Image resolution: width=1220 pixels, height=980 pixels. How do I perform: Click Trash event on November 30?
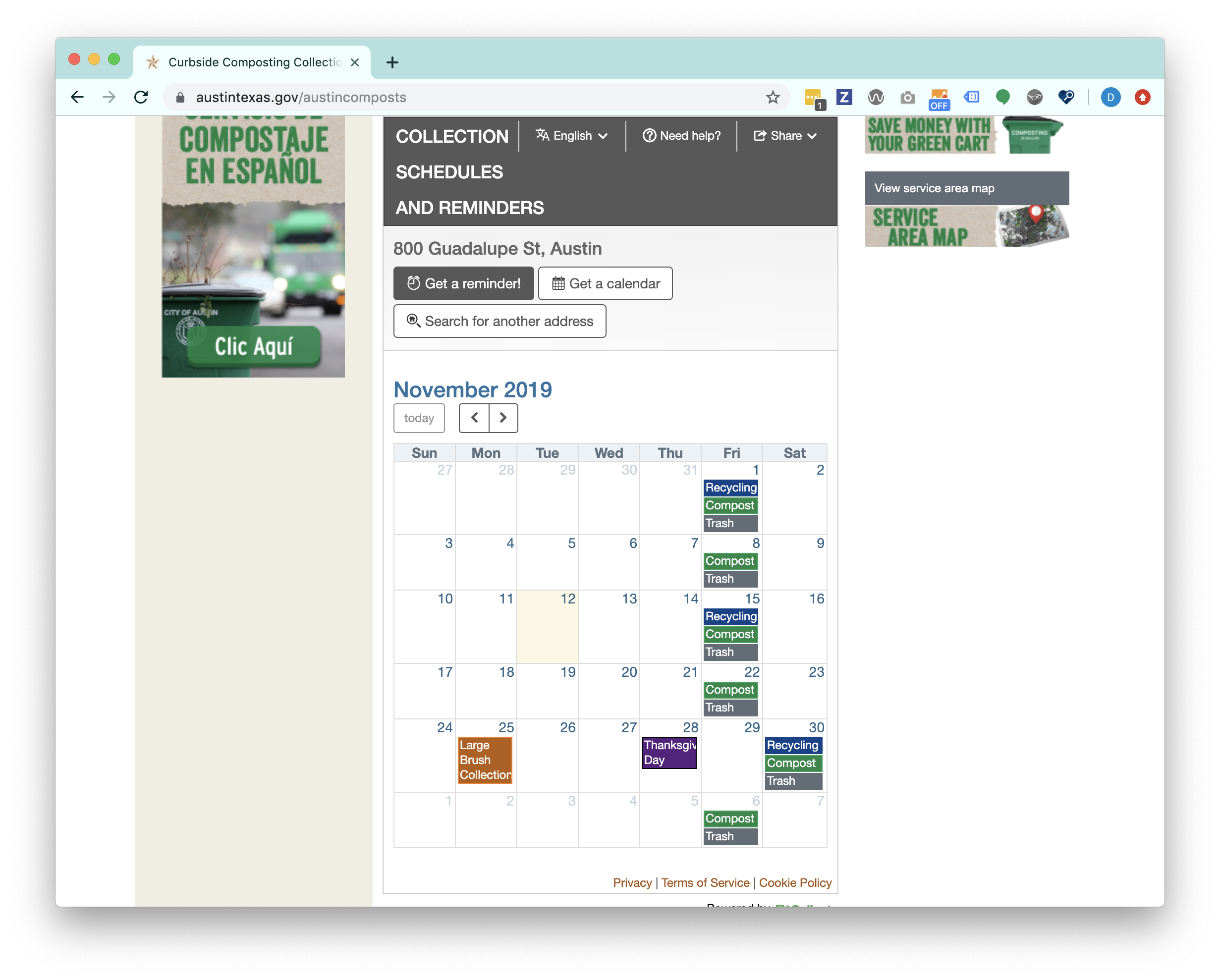pyautogui.click(x=793, y=781)
